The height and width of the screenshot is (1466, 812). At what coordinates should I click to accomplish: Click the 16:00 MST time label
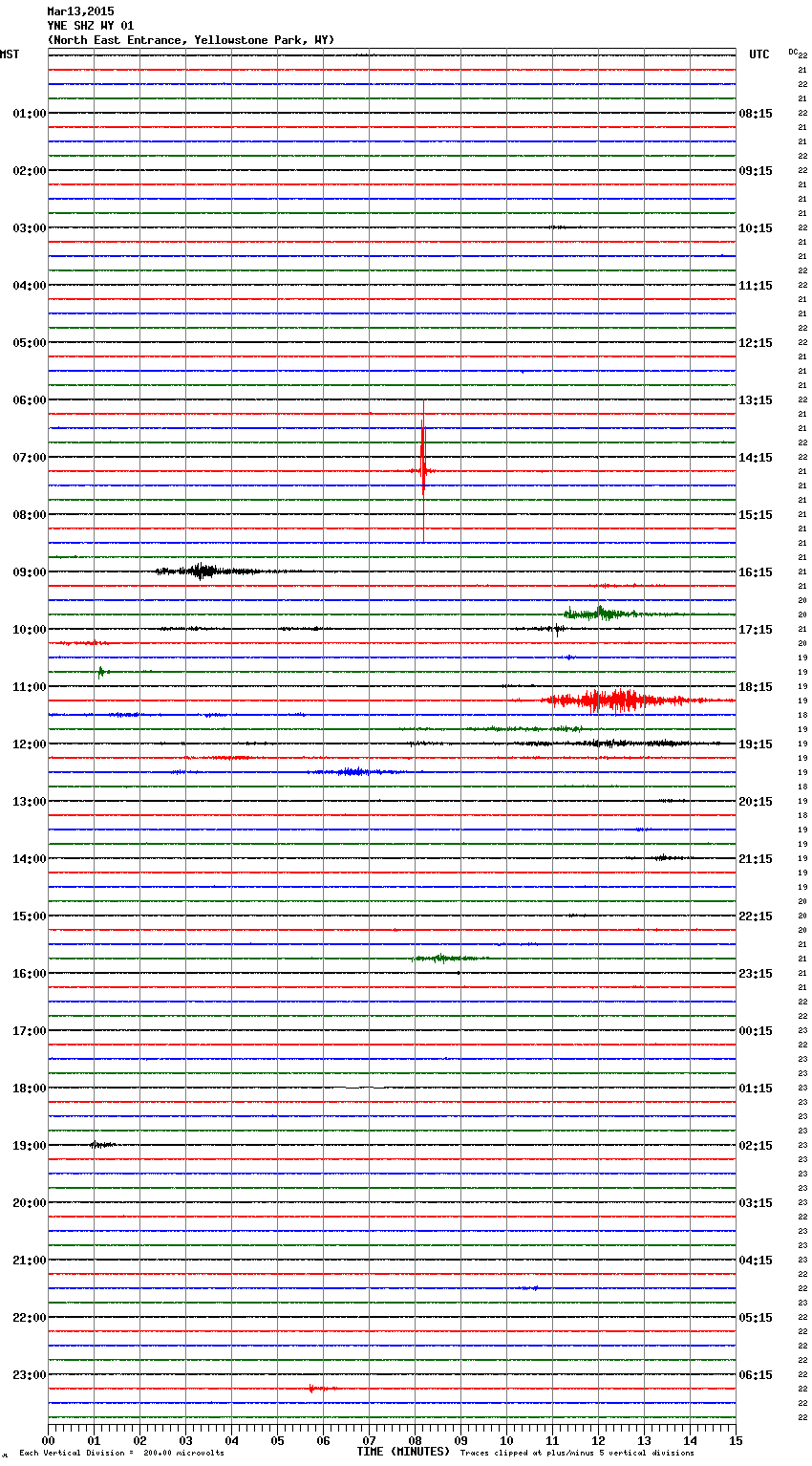coord(29,974)
